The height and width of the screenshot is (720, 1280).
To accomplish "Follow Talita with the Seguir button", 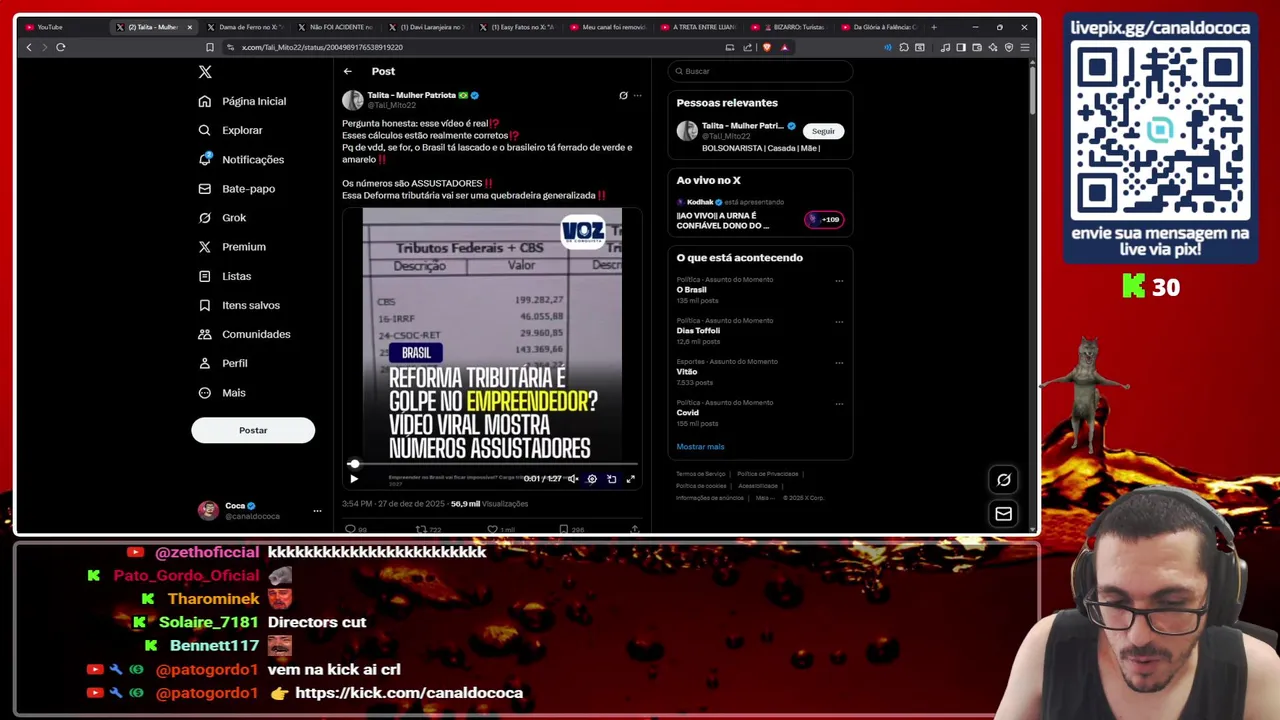I will [x=823, y=131].
